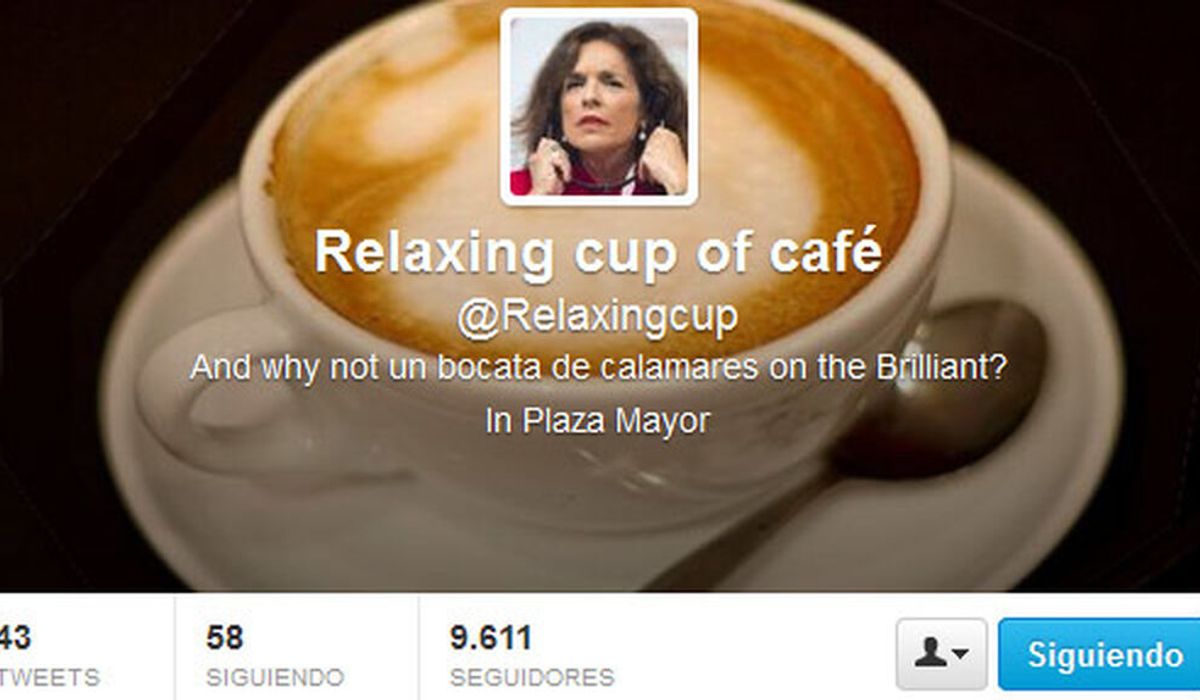1200x700 pixels.
Task: Open the profile avatar photo
Action: coord(599,107)
